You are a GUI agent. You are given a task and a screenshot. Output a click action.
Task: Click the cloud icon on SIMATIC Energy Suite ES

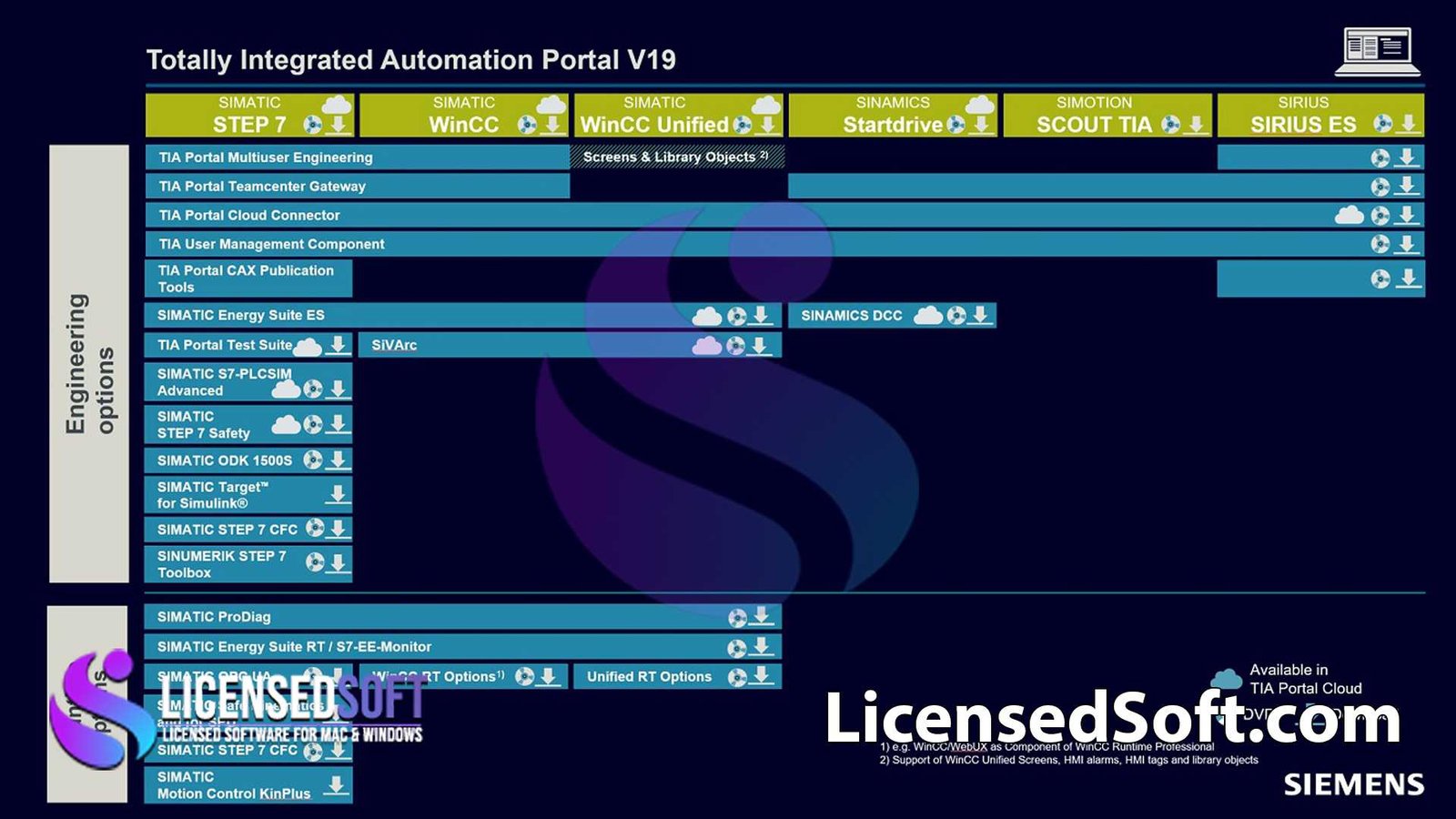coord(707,316)
